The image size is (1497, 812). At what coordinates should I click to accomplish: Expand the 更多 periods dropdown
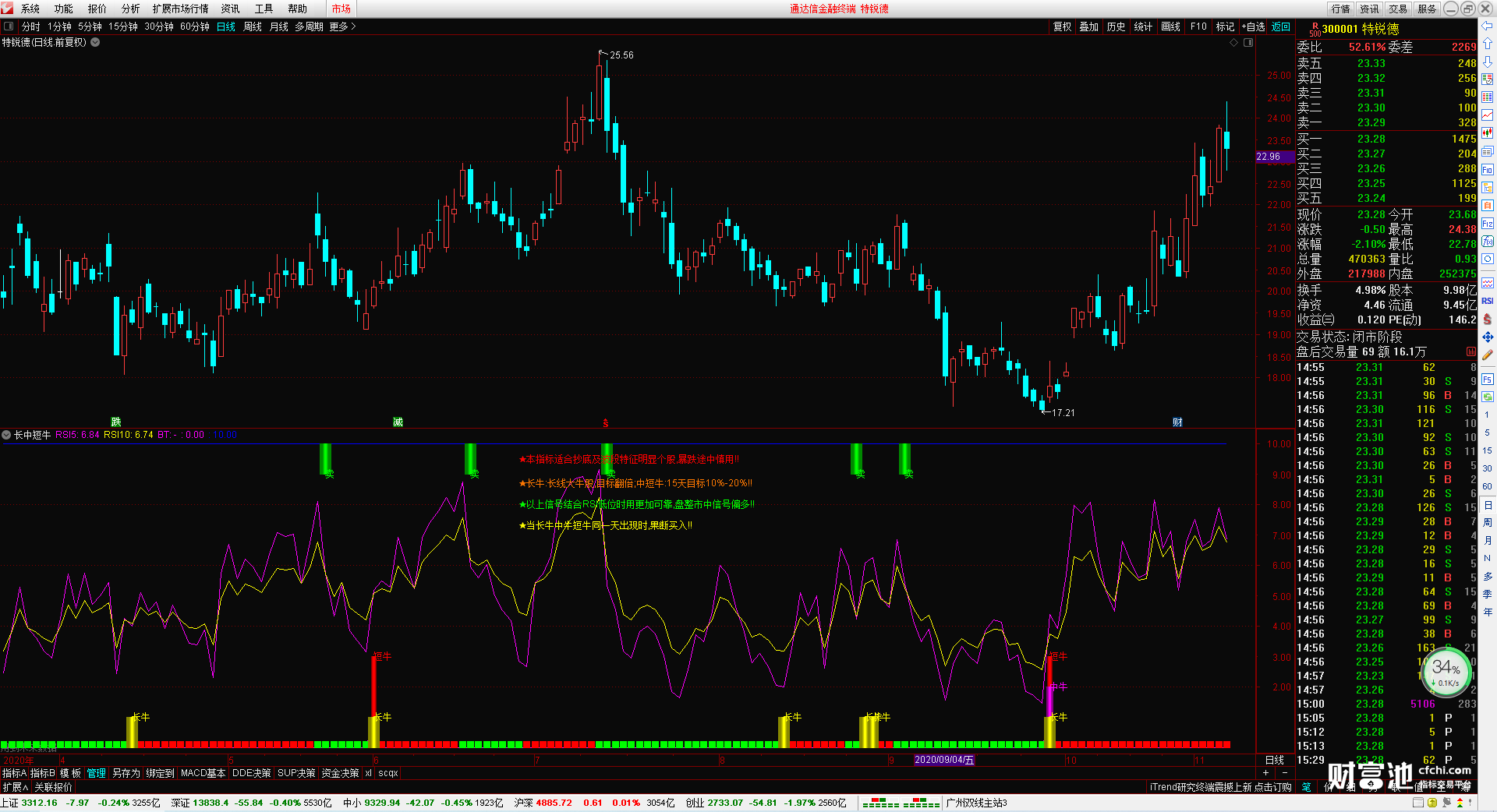click(342, 26)
